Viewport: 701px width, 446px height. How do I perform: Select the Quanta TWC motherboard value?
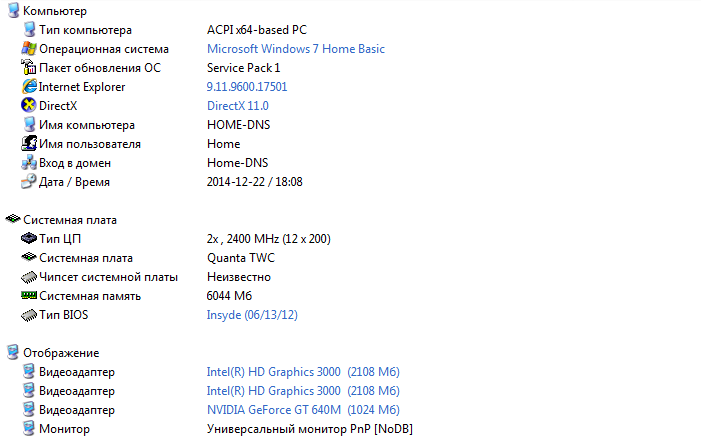click(x=240, y=258)
